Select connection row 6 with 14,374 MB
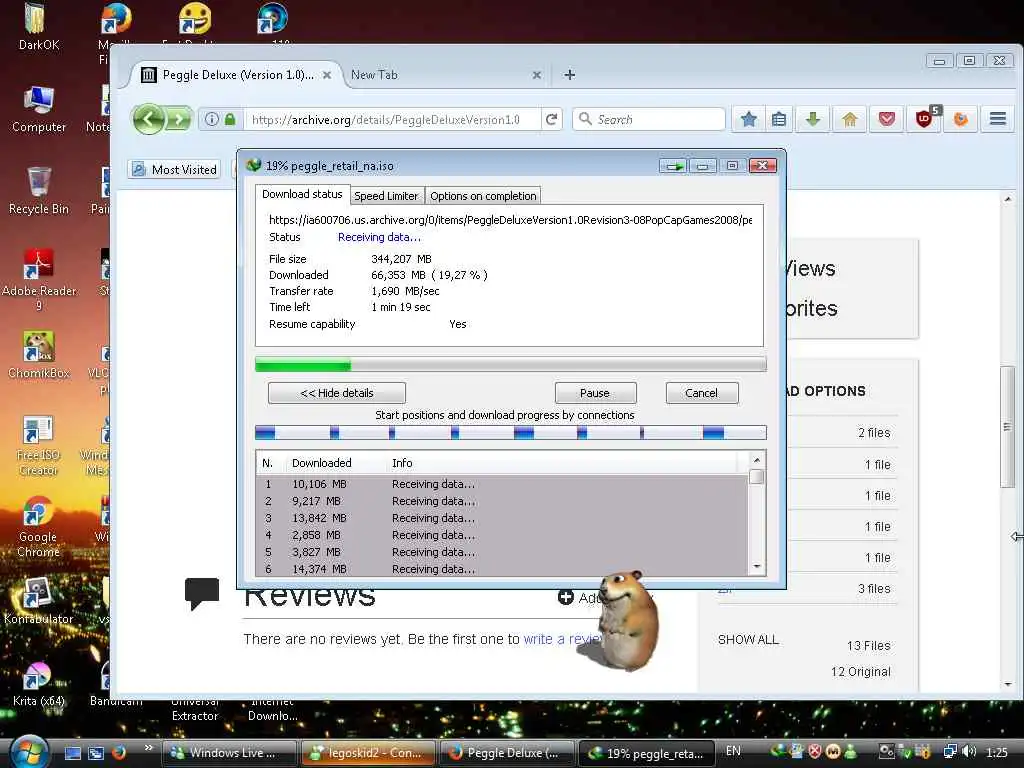The height and width of the screenshot is (768, 1024). [502, 569]
